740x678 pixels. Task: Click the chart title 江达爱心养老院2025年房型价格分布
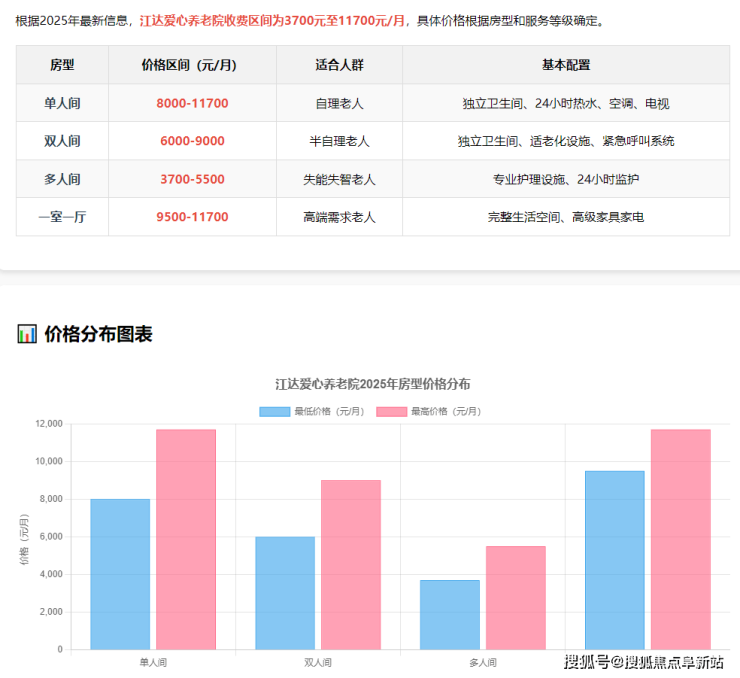(x=372, y=384)
